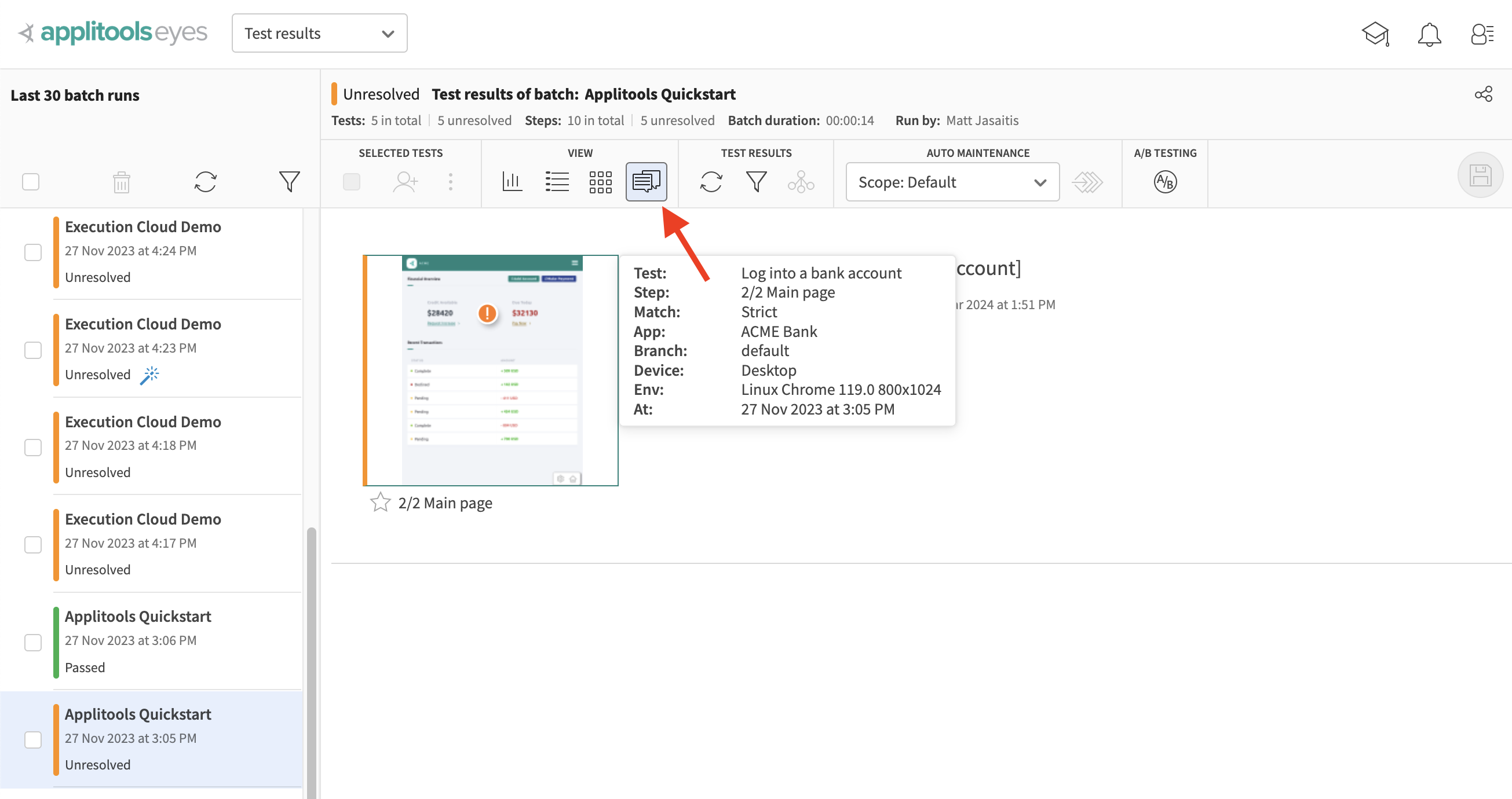
Task: Open the Test results page dropdown
Action: [319, 34]
